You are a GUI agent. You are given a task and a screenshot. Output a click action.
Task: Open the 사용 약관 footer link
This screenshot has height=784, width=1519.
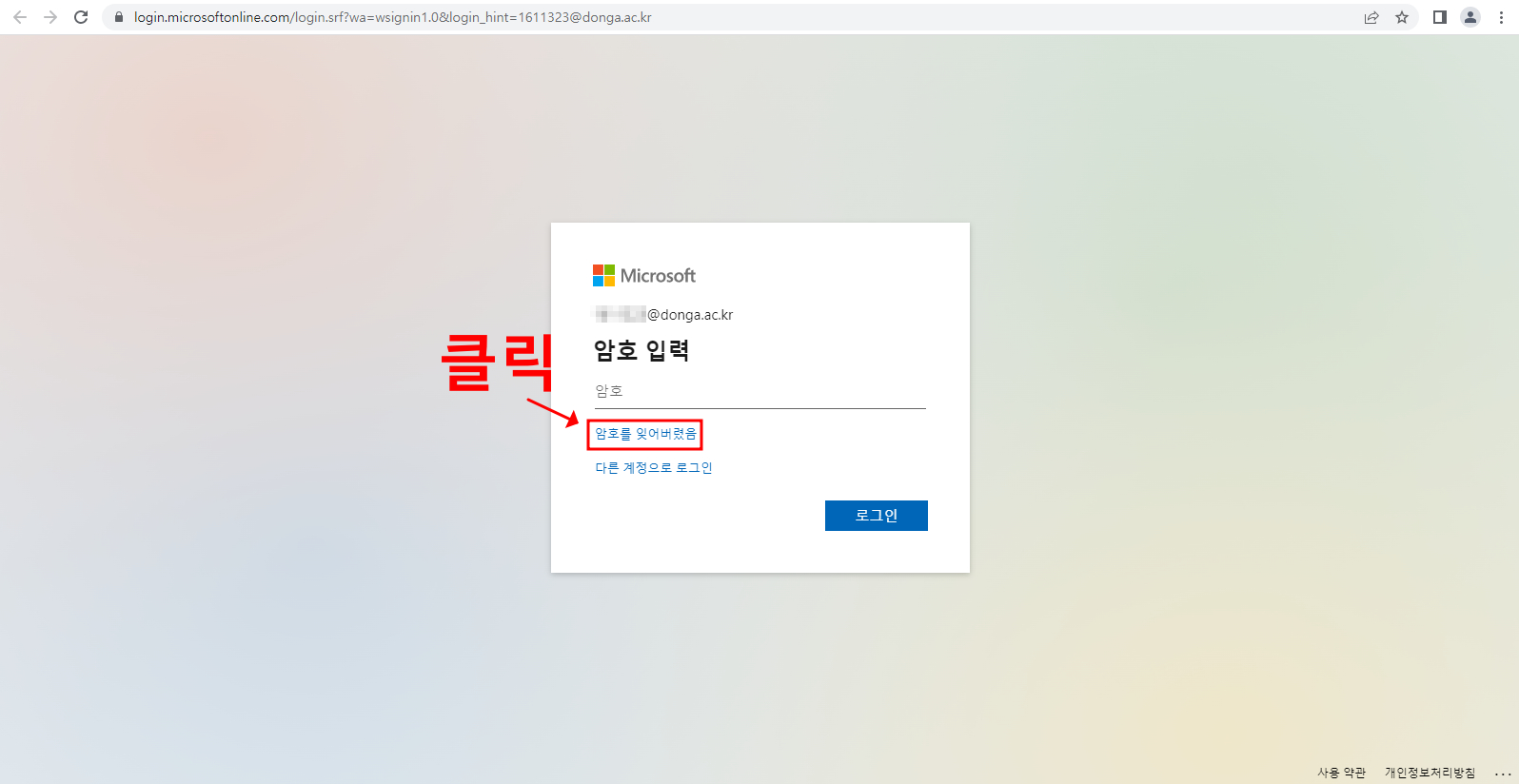(x=1341, y=773)
